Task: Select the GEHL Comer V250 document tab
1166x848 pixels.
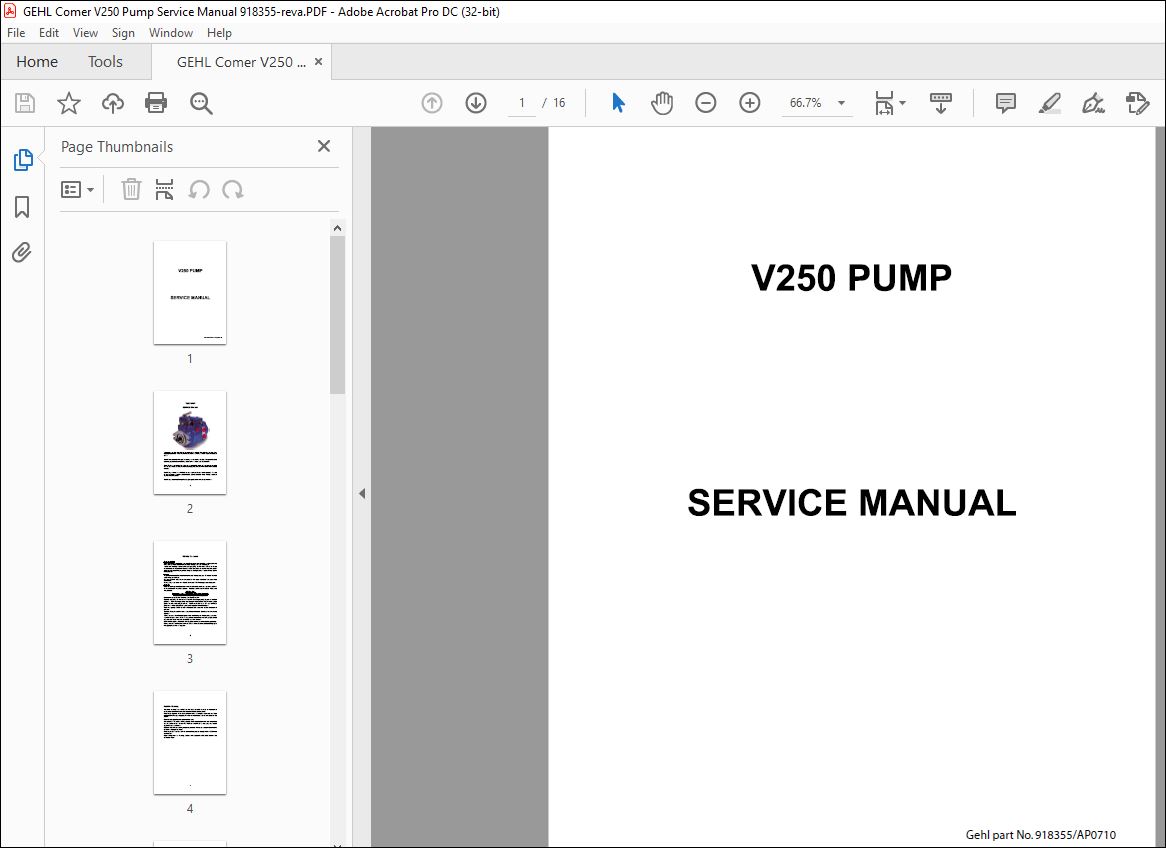Action: (241, 62)
